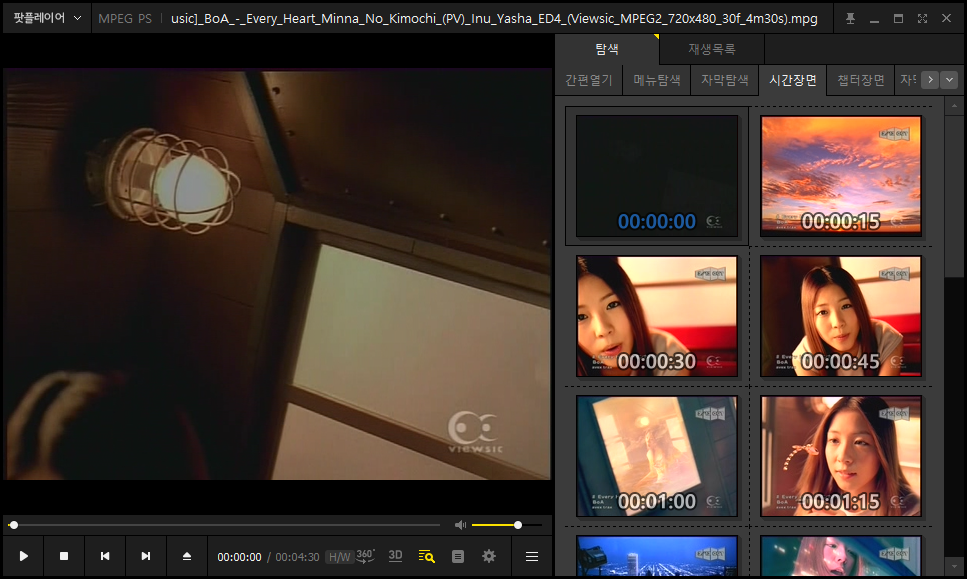Adjust the yellow volume slider
Viewport: 967px width, 579px height.
pos(507,525)
